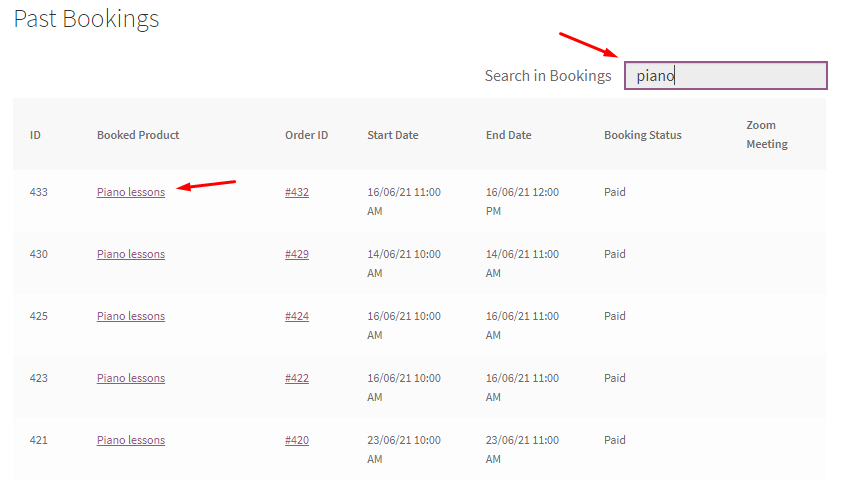The height and width of the screenshot is (482, 845).
Task: Select booking ID 423 cell
Action: click(39, 378)
